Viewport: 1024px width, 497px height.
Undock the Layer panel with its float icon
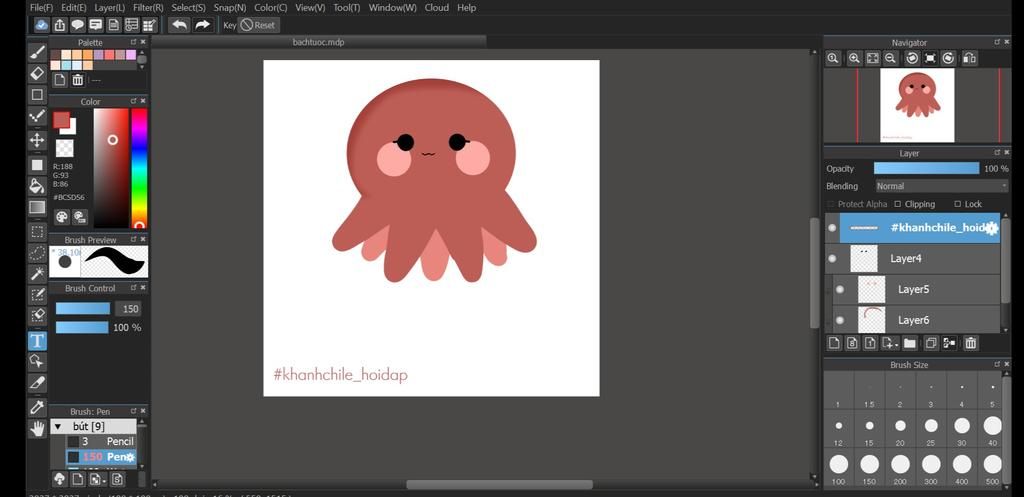(x=997, y=152)
